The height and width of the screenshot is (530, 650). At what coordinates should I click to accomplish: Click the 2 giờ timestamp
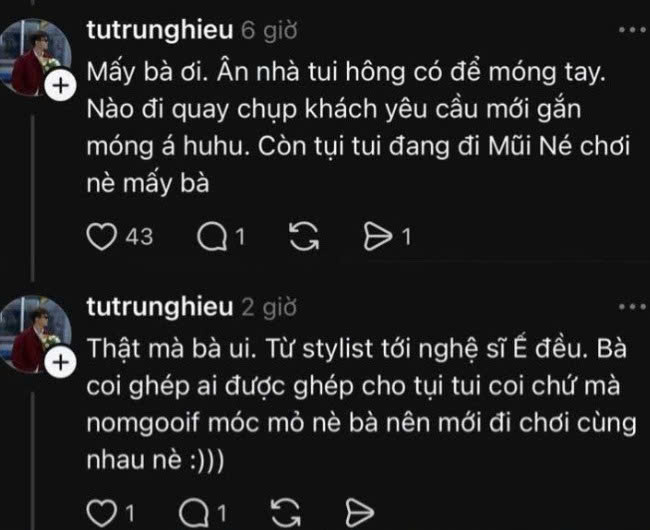(x=269, y=305)
